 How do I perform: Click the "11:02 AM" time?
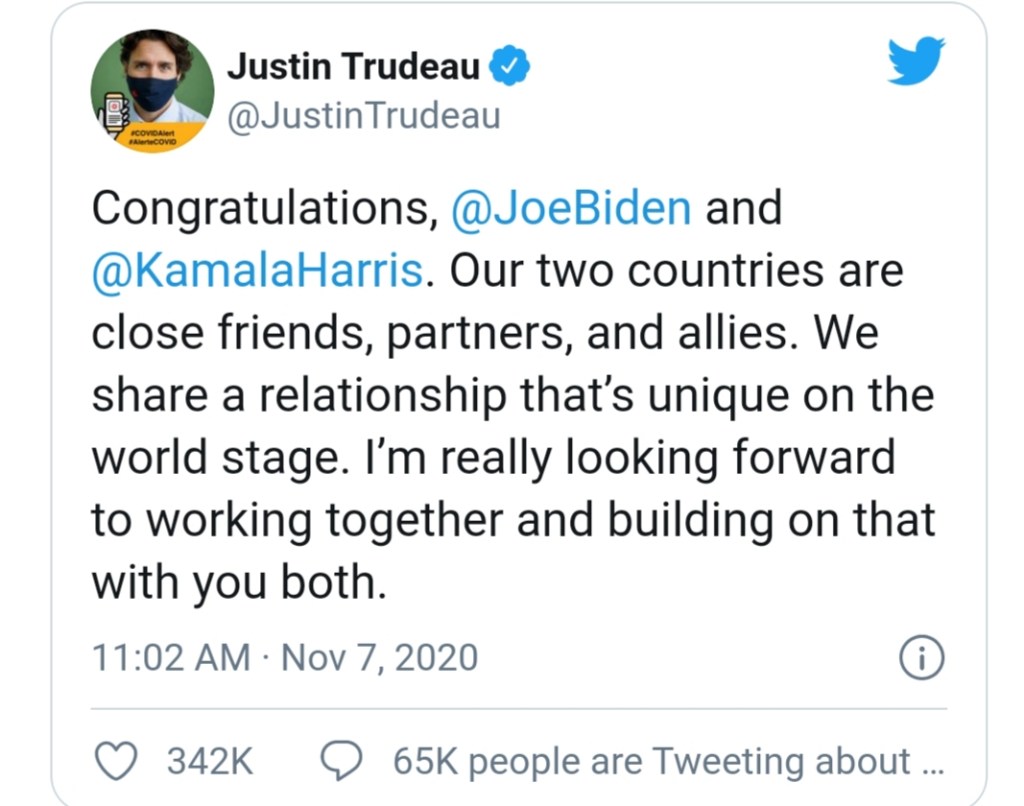171,658
